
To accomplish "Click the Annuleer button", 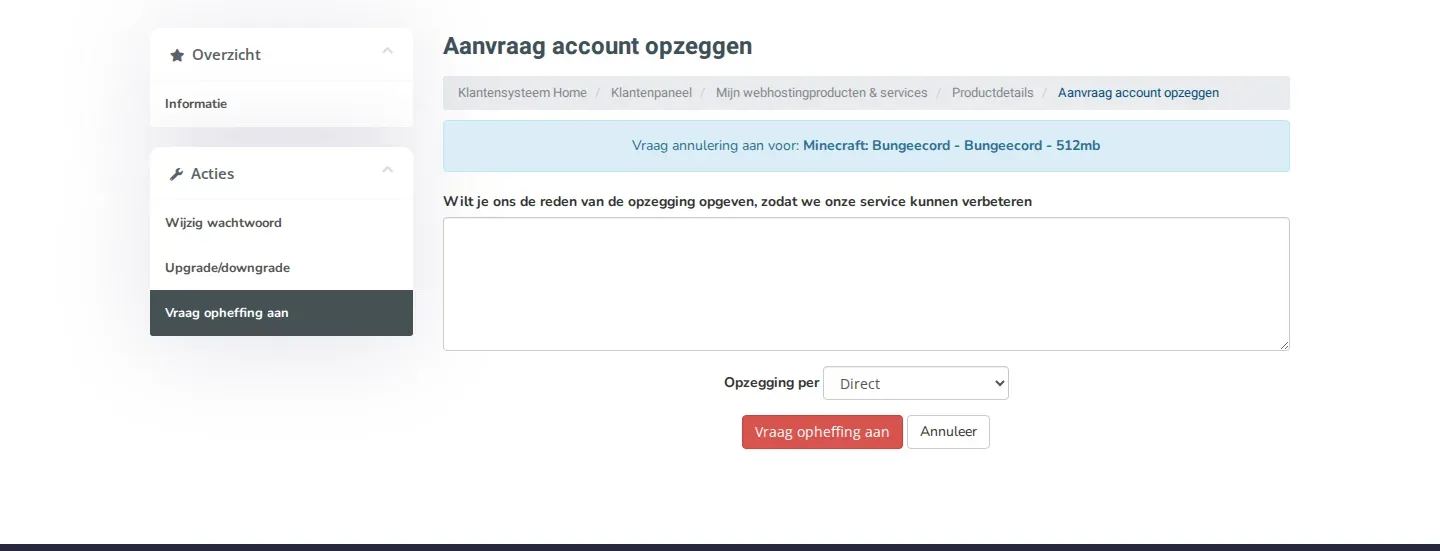I will click(948, 432).
